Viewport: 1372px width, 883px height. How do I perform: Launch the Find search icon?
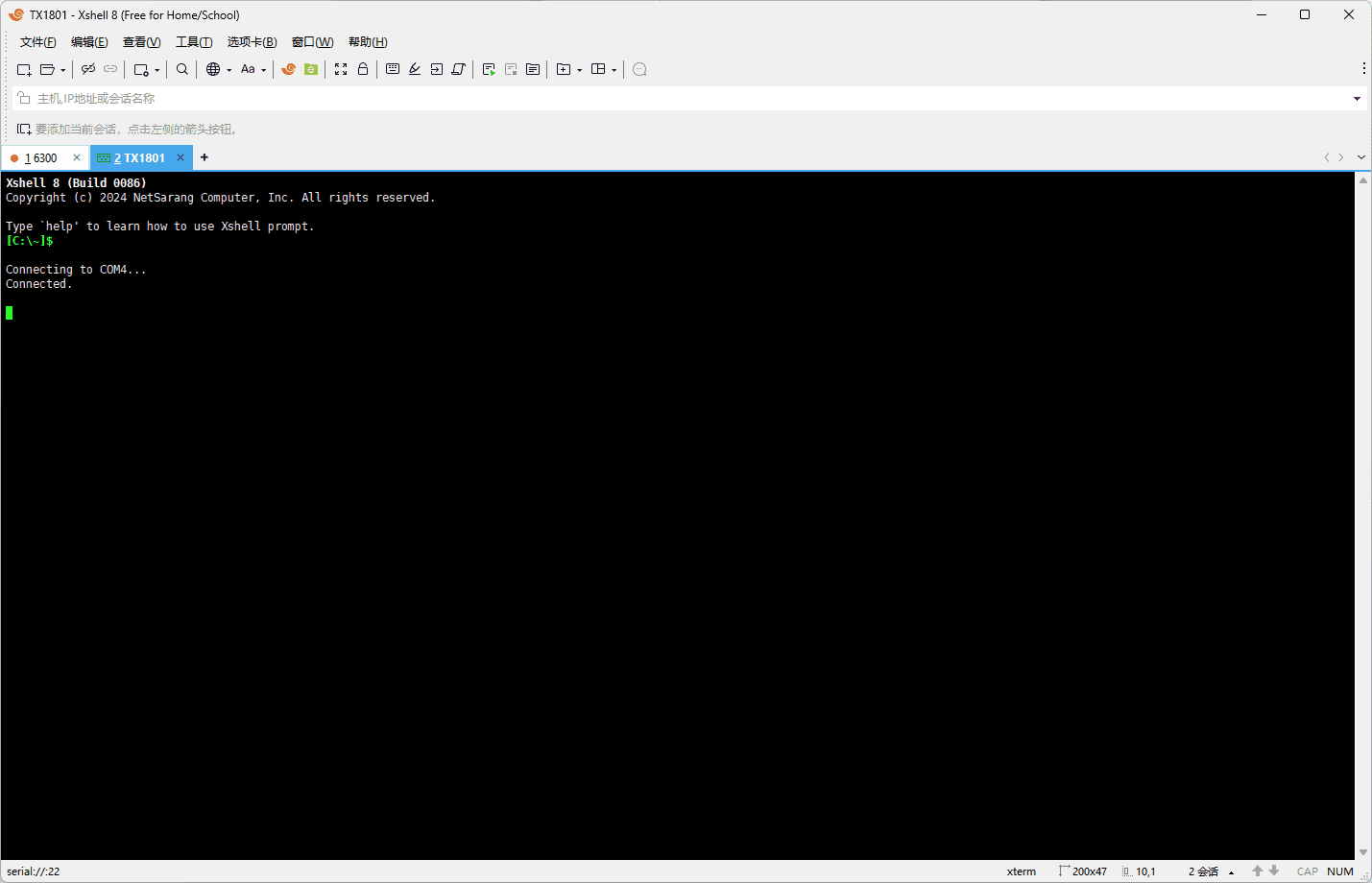(181, 69)
